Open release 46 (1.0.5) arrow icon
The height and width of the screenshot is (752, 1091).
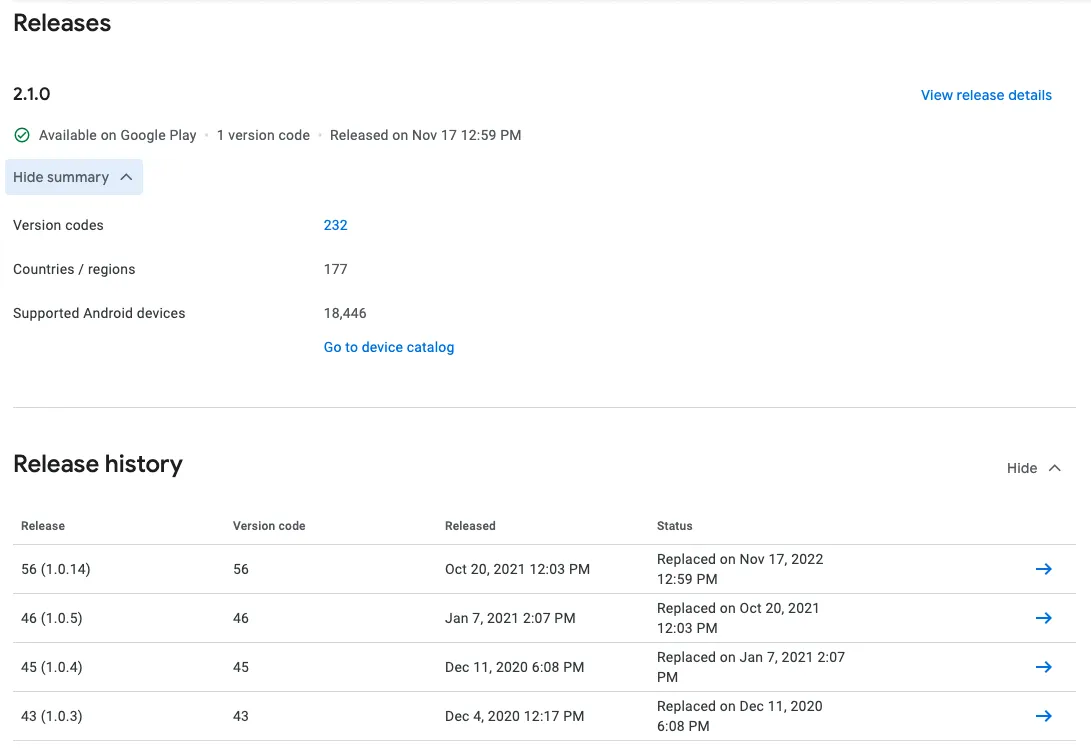1043,618
